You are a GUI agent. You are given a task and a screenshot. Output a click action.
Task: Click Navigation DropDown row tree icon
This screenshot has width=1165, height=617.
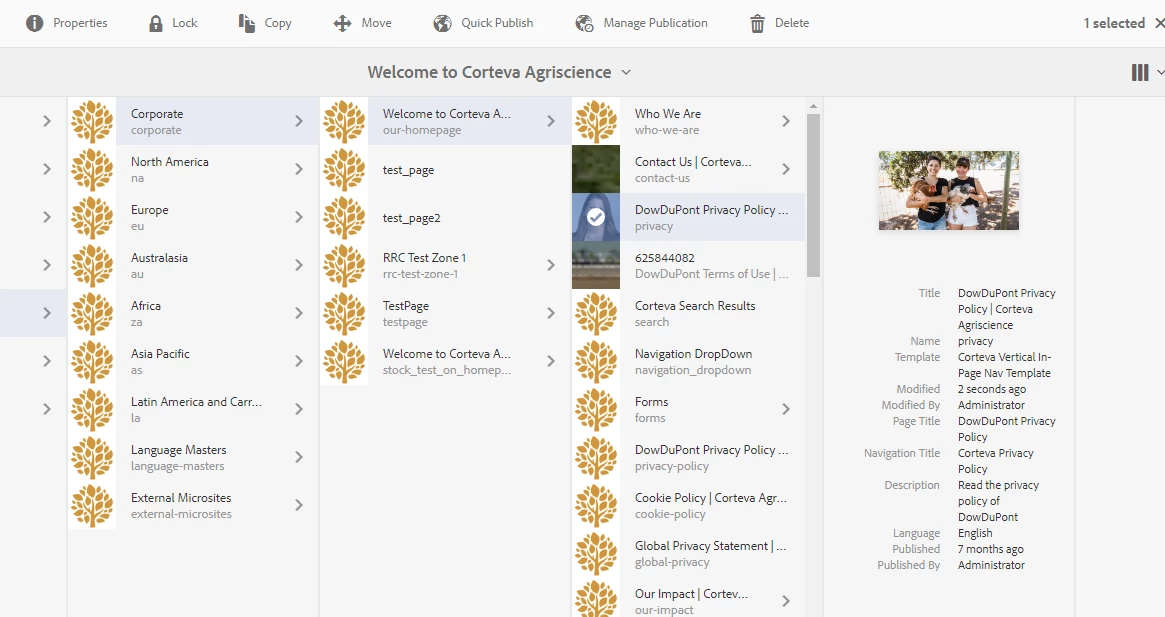coord(596,361)
